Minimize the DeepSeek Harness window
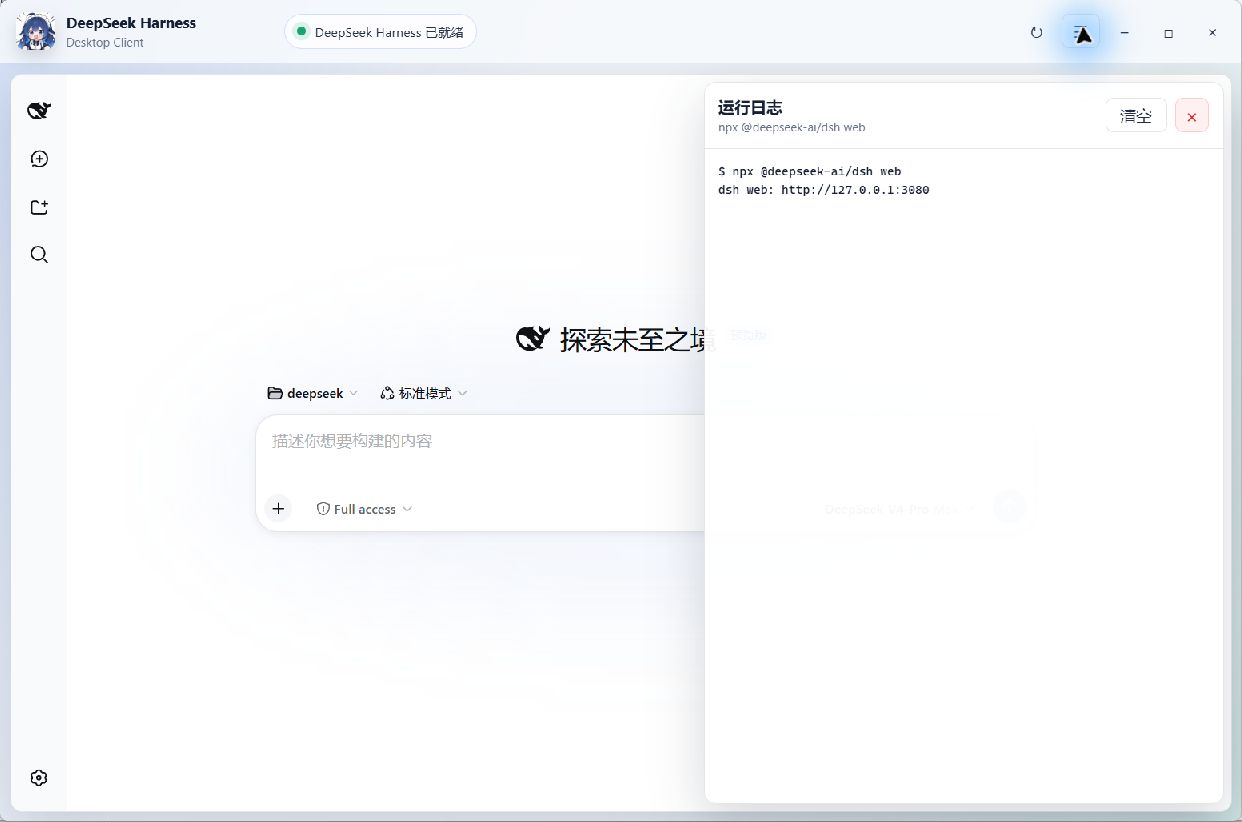Viewport: 1242px width, 822px height. 1125,33
